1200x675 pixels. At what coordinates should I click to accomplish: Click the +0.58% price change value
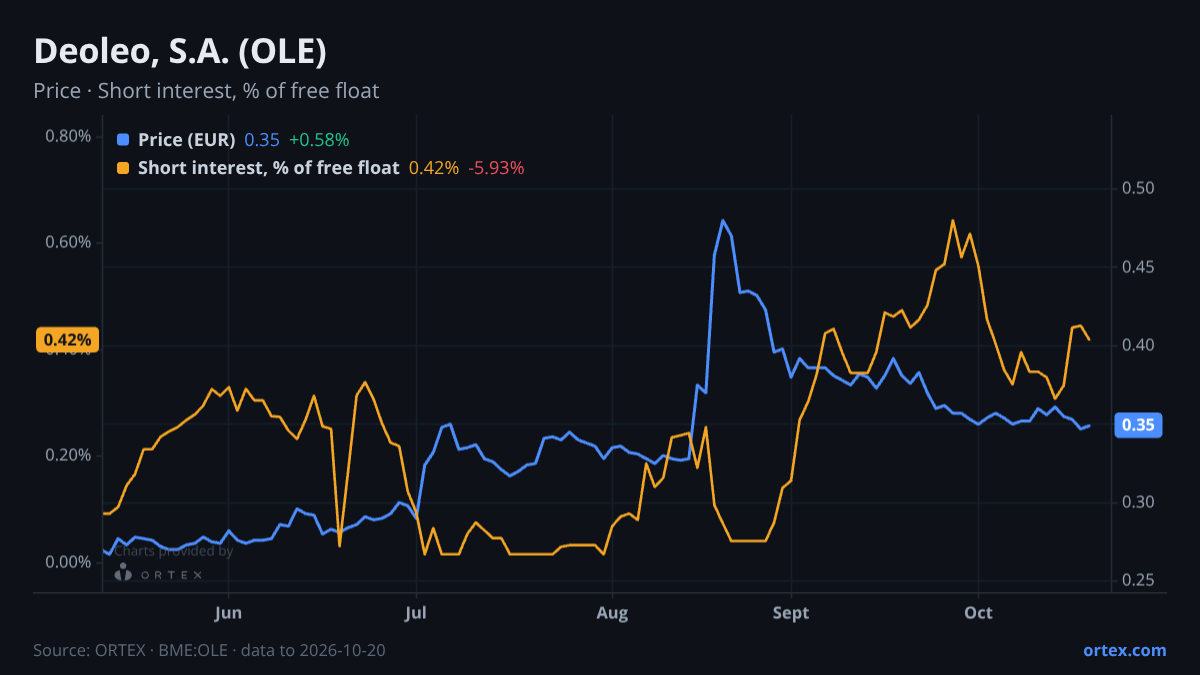coord(319,140)
